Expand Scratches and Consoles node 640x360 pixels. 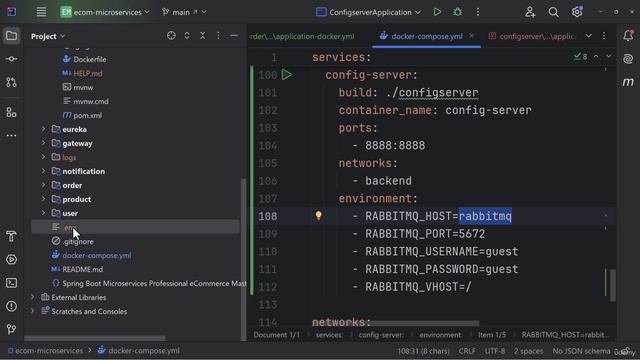point(32,311)
